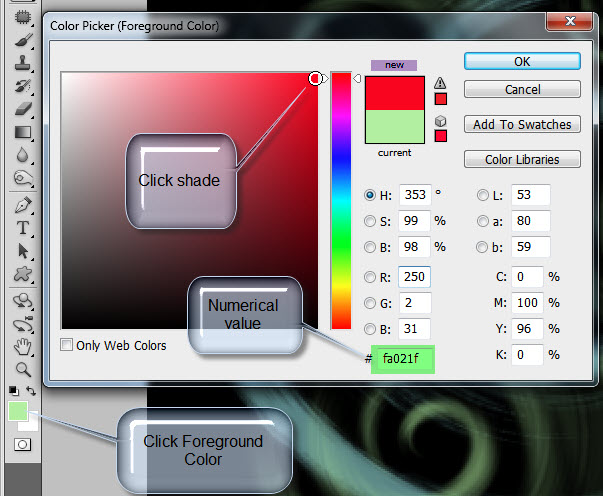Viewport: 603px width, 496px height.
Task: Click the closest in-gamut color swatch
Action: (441, 99)
